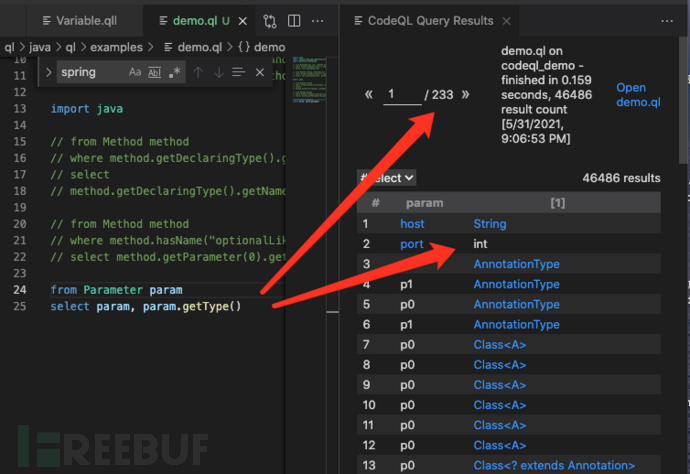
Task: Click the 'demo.ql' breadcrumb segment
Action: coord(199,47)
